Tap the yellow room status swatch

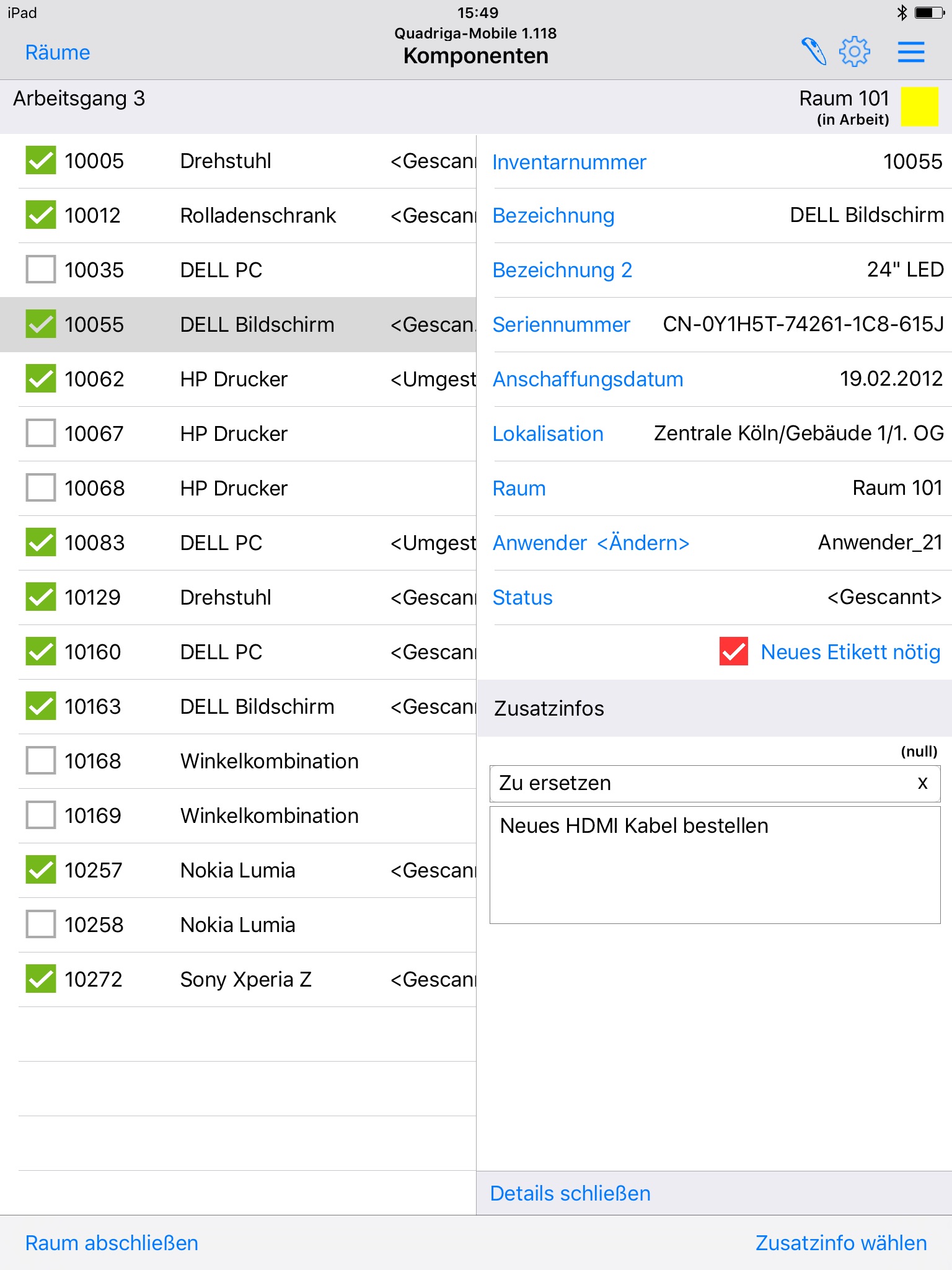(919, 107)
